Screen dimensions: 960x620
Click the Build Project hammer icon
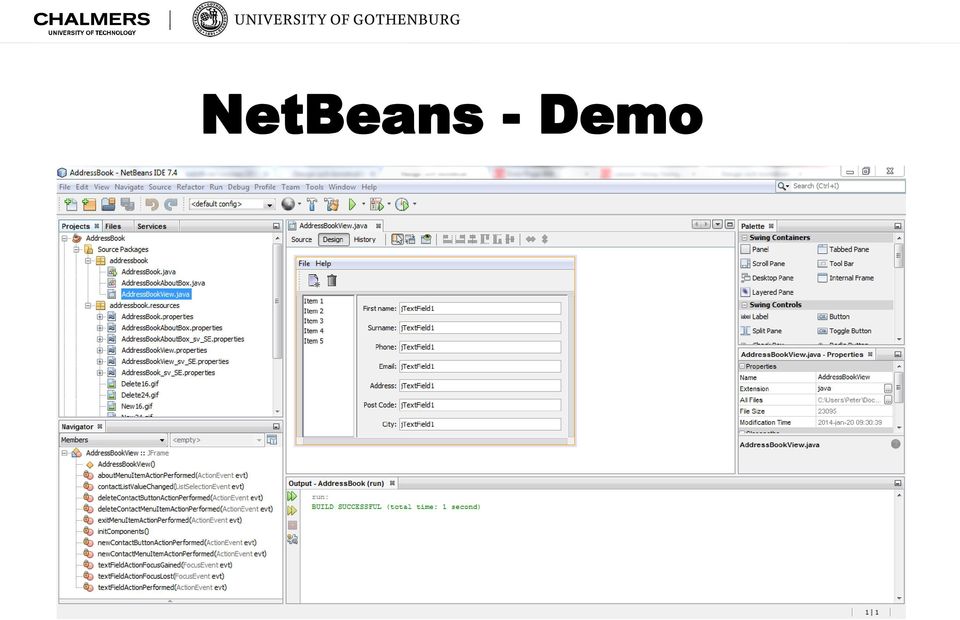click(312, 204)
